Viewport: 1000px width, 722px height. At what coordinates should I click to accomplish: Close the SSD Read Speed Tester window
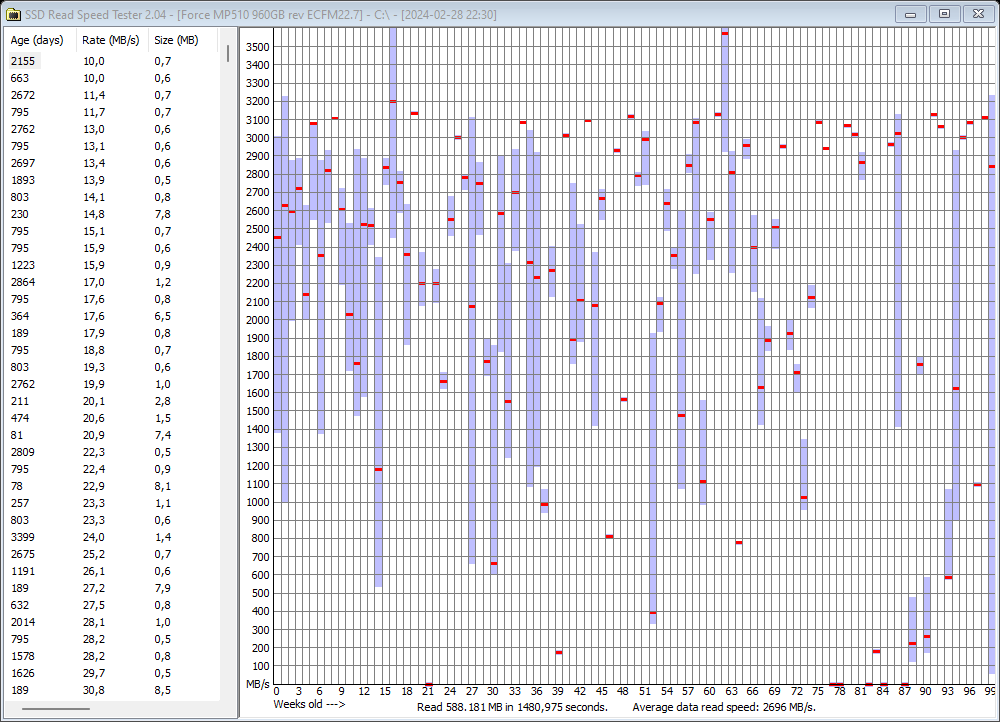point(978,14)
